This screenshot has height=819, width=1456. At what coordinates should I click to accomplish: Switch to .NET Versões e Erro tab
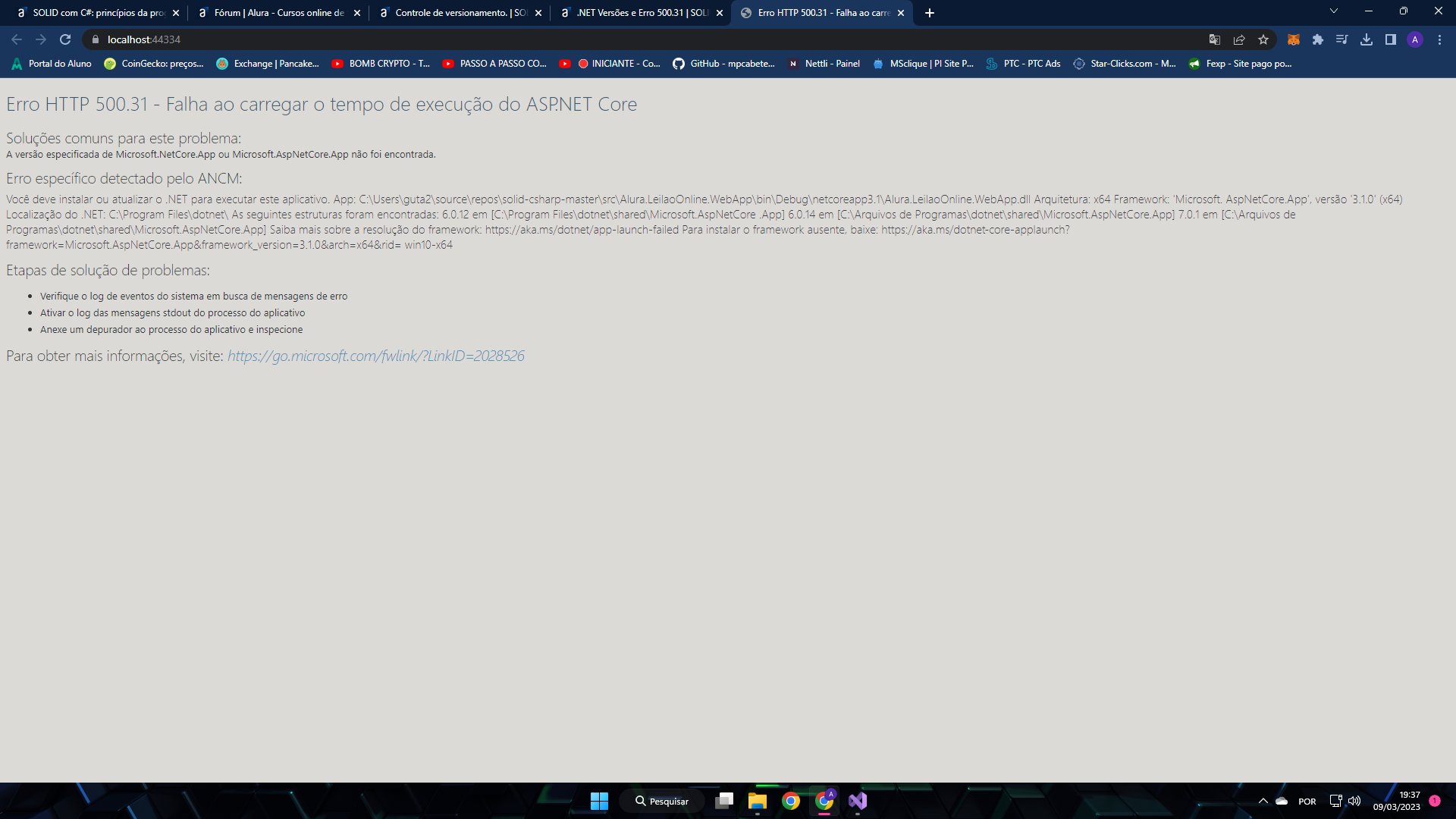coord(642,13)
